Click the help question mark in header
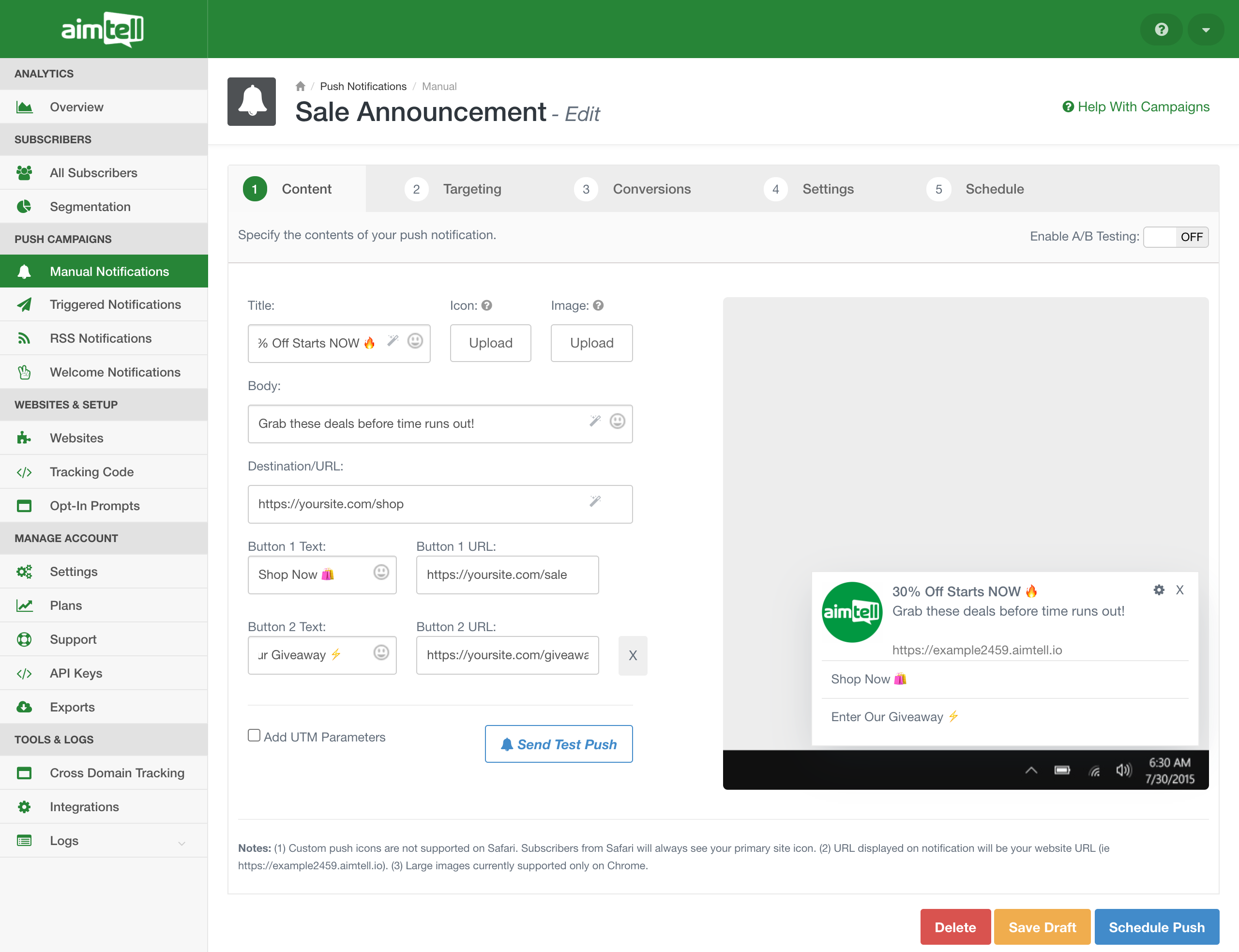The image size is (1239, 952). tap(1161, 30)
